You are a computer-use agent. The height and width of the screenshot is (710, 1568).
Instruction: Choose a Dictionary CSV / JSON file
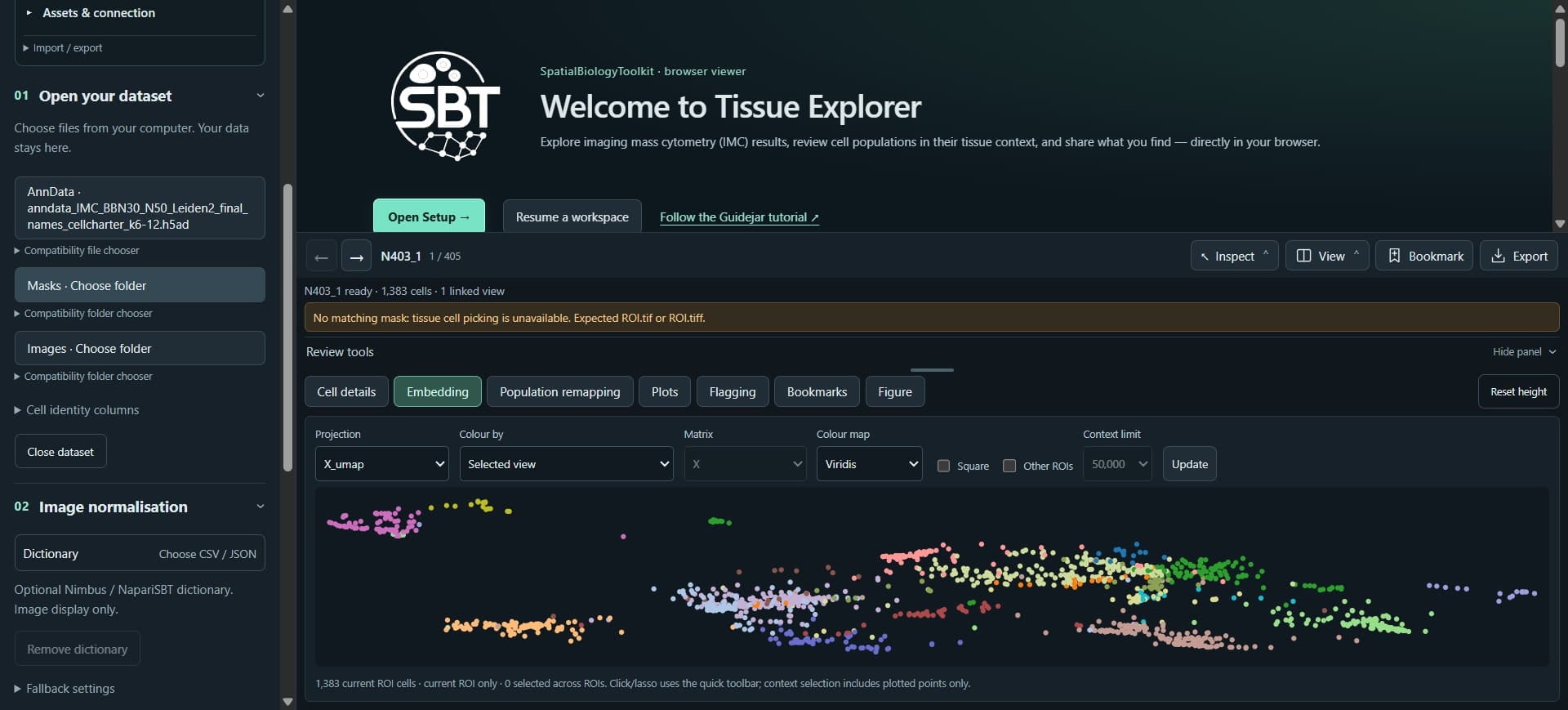140,554
